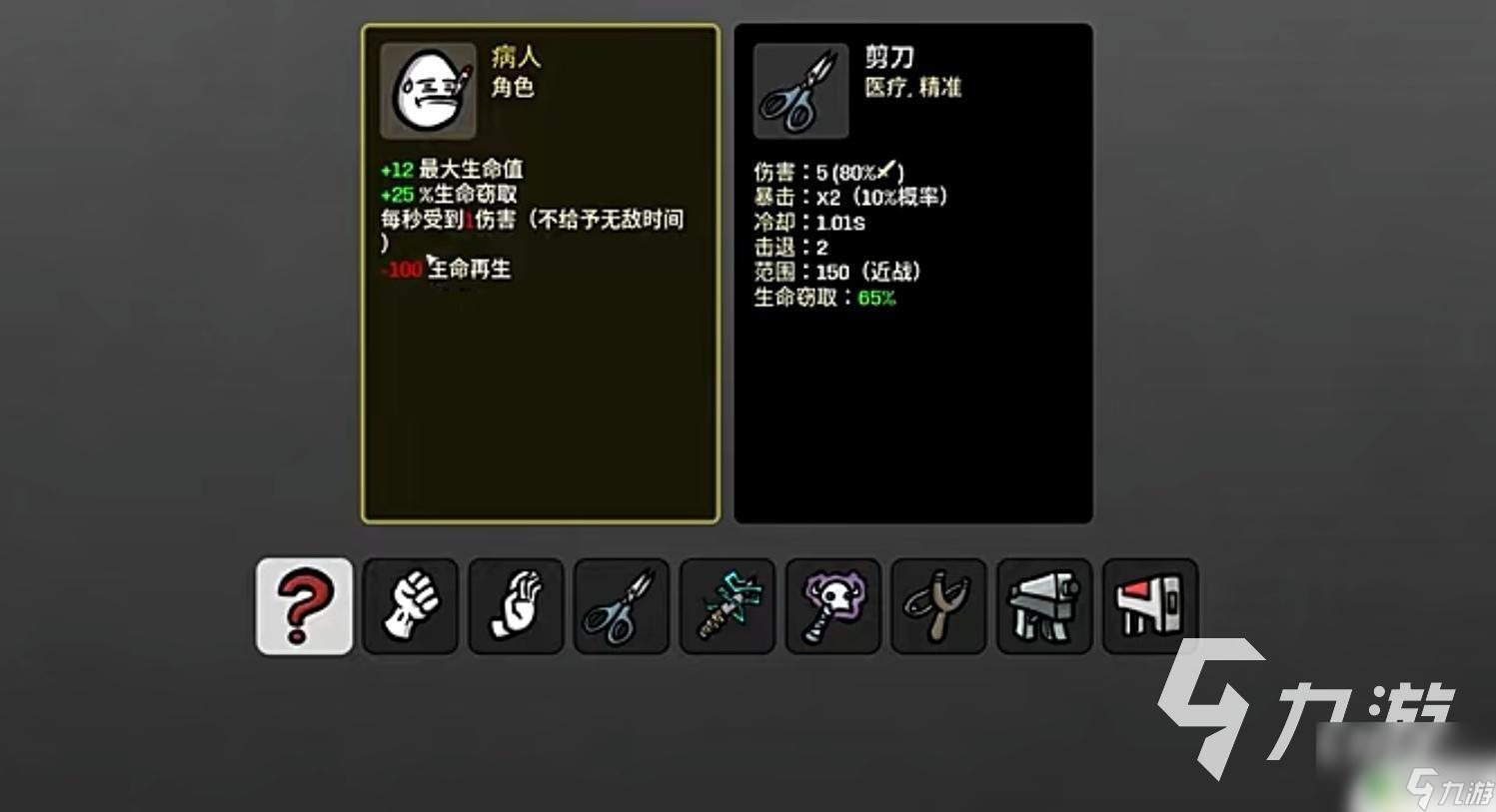Select the random question mark weapon
The image size is (1496, 812).
(x=304, y=606)
